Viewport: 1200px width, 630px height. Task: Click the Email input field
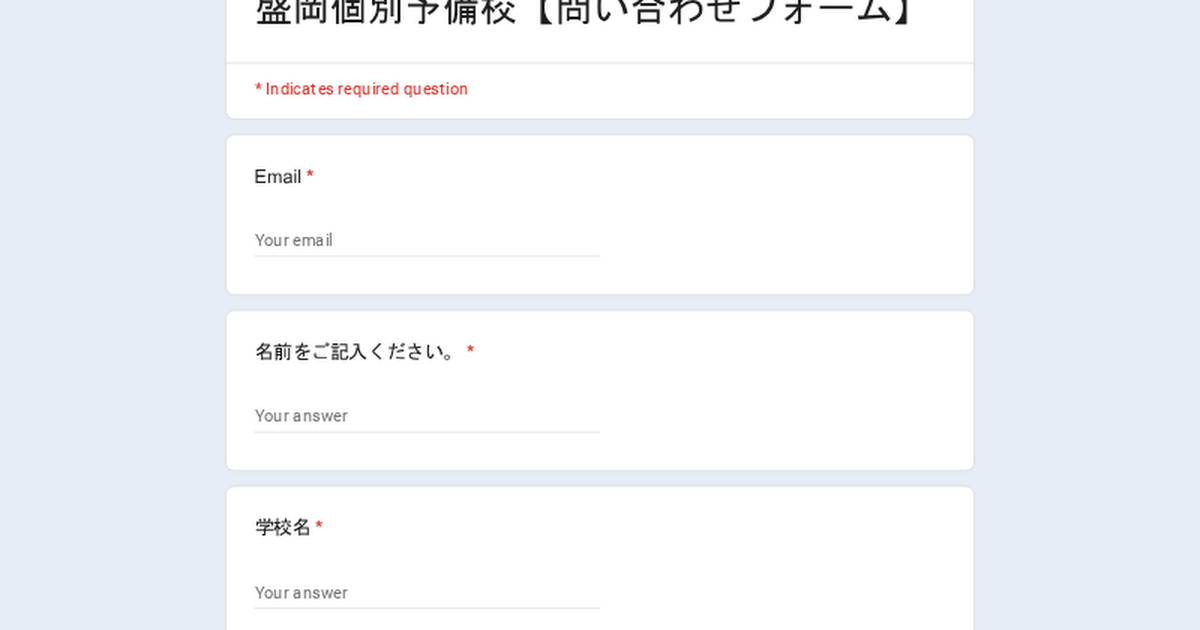[426, 240]
